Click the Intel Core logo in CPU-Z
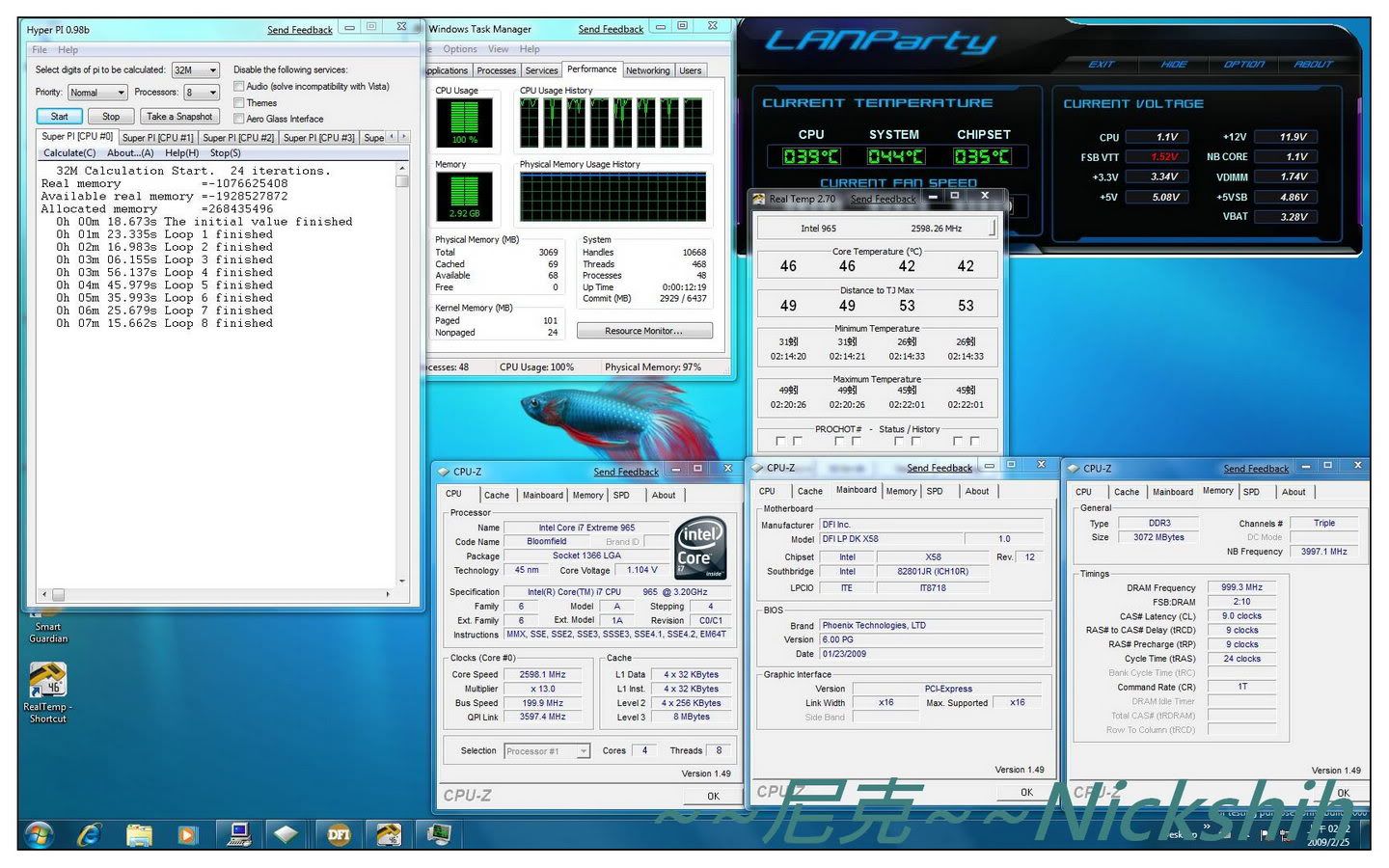Image resolution: width=1389 pixels, height=868 pixels. tap(699, 550)
